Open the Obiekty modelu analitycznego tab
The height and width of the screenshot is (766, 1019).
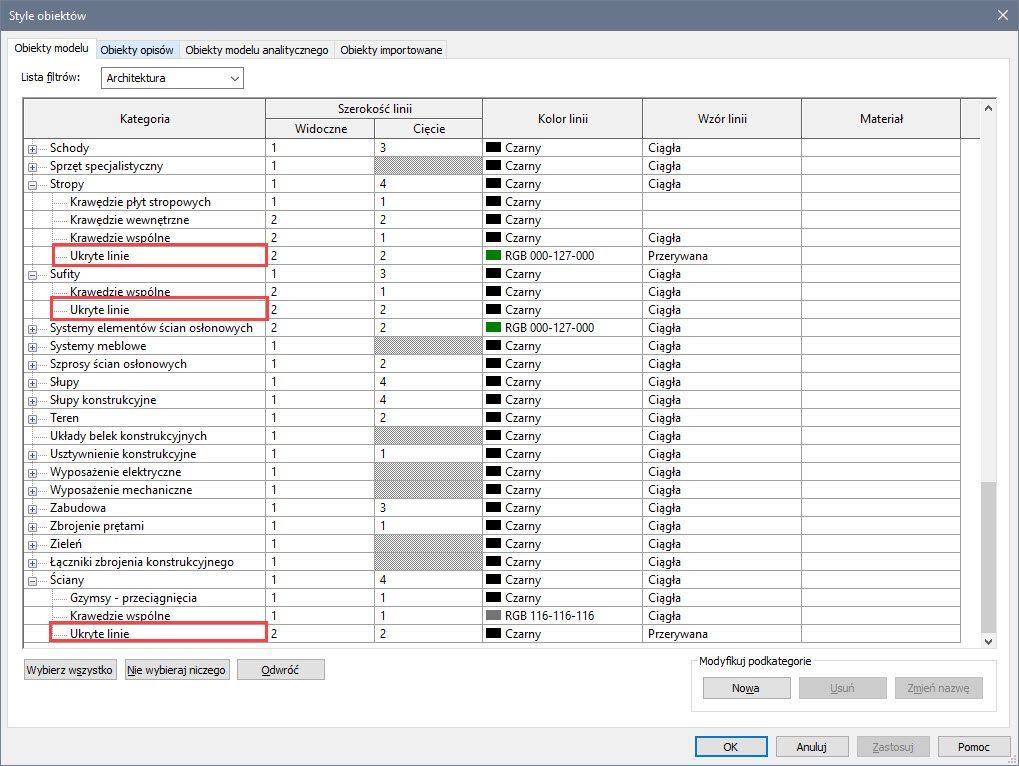click(x=256, y=50)
